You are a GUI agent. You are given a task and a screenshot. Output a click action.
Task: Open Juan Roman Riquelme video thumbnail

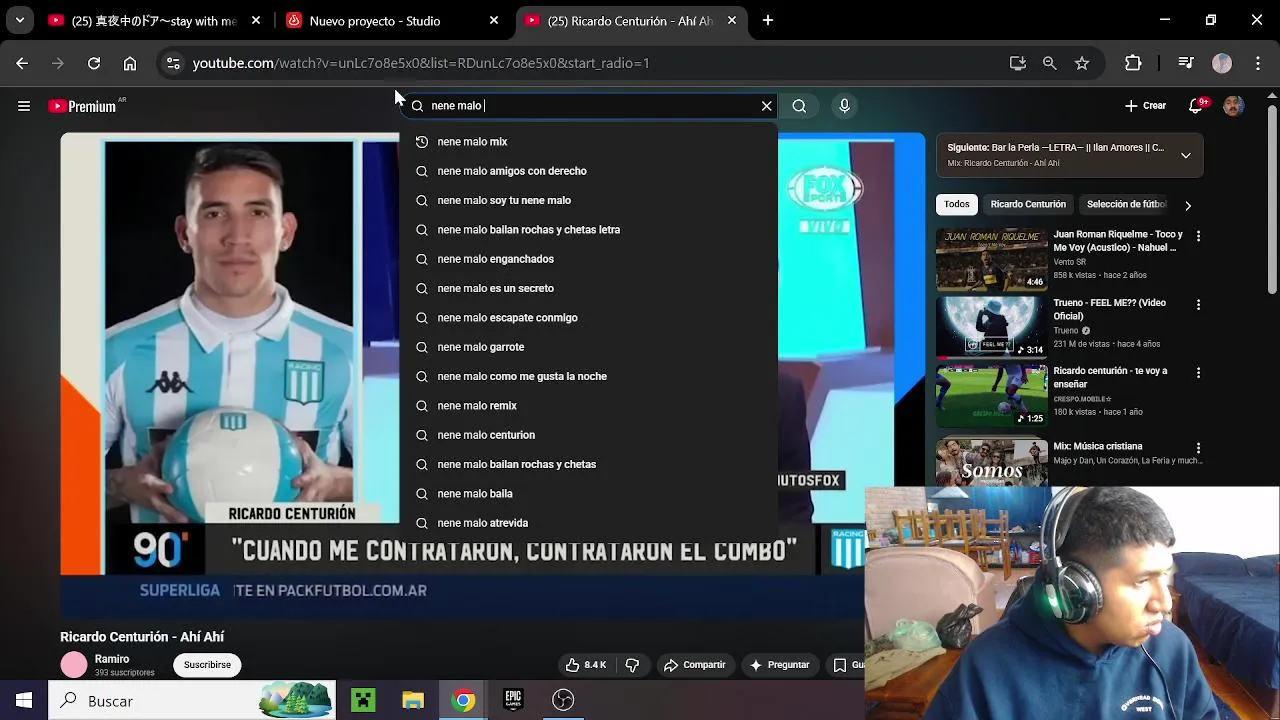pyautogui.click(x=991, y=259)
